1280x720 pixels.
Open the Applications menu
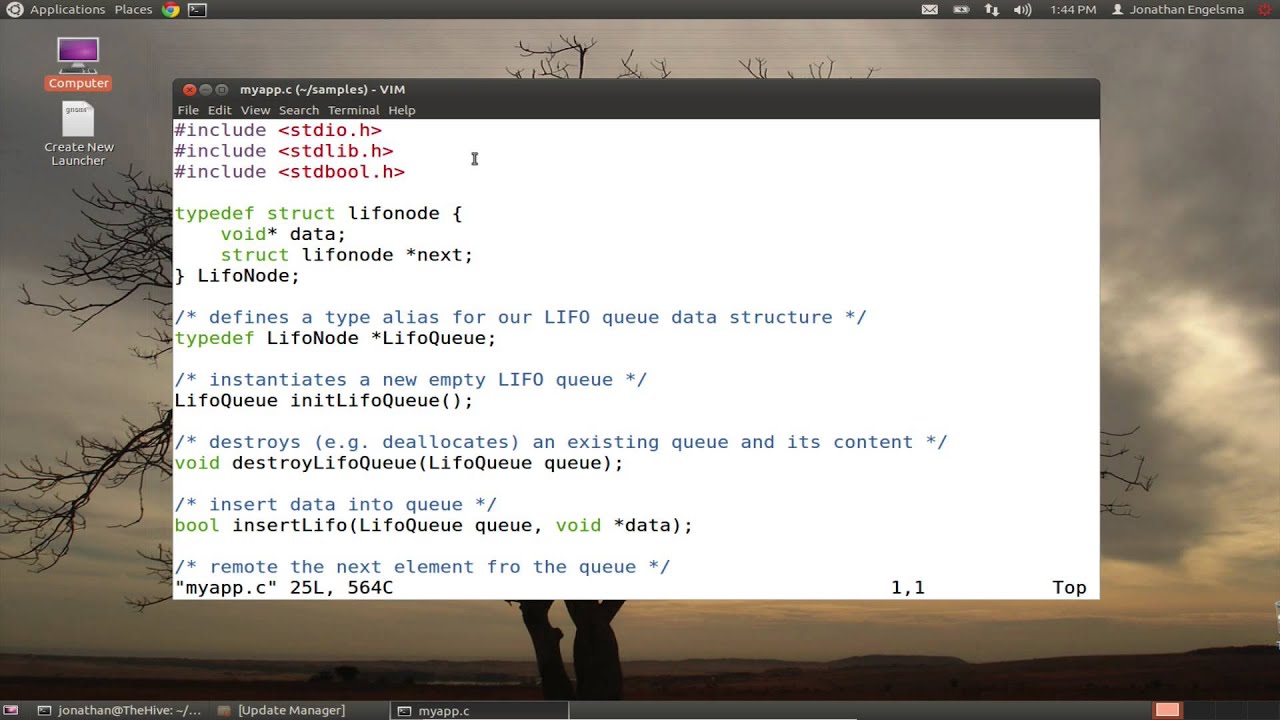coord(67,10)
